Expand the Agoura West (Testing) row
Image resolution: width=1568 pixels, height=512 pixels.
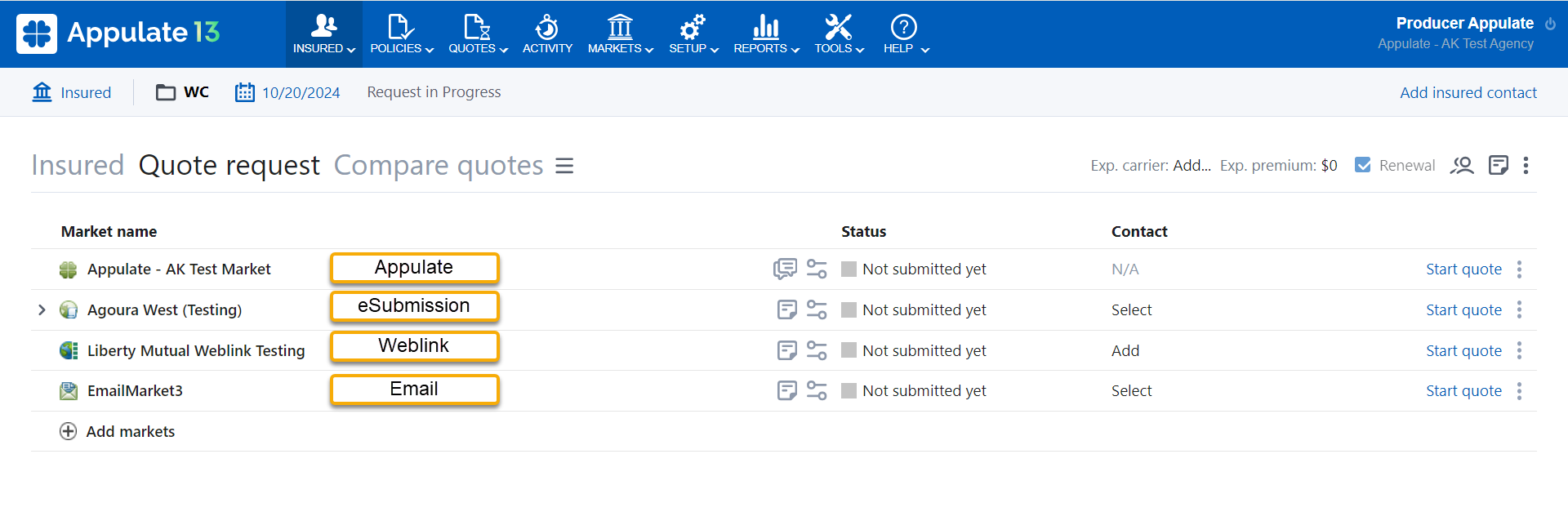(42, 309)
